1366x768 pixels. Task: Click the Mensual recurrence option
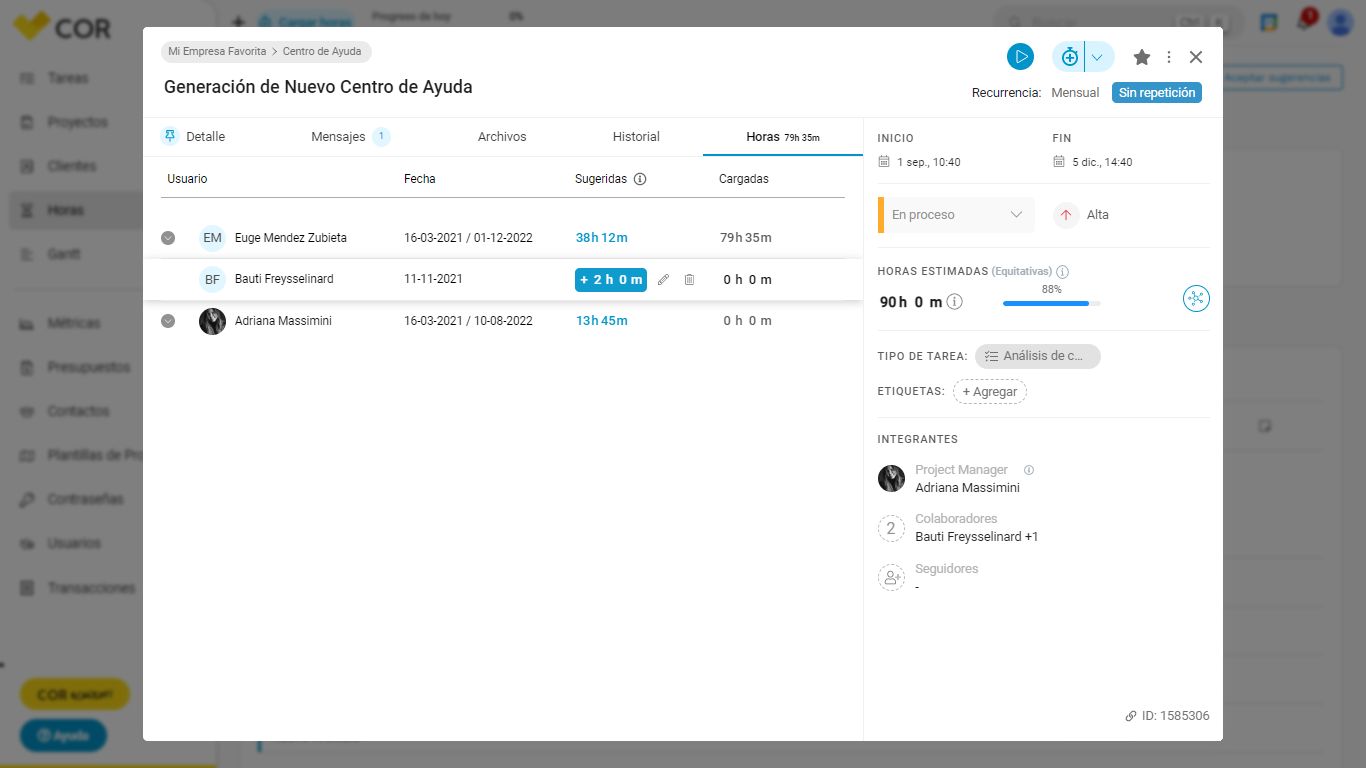1075,93
